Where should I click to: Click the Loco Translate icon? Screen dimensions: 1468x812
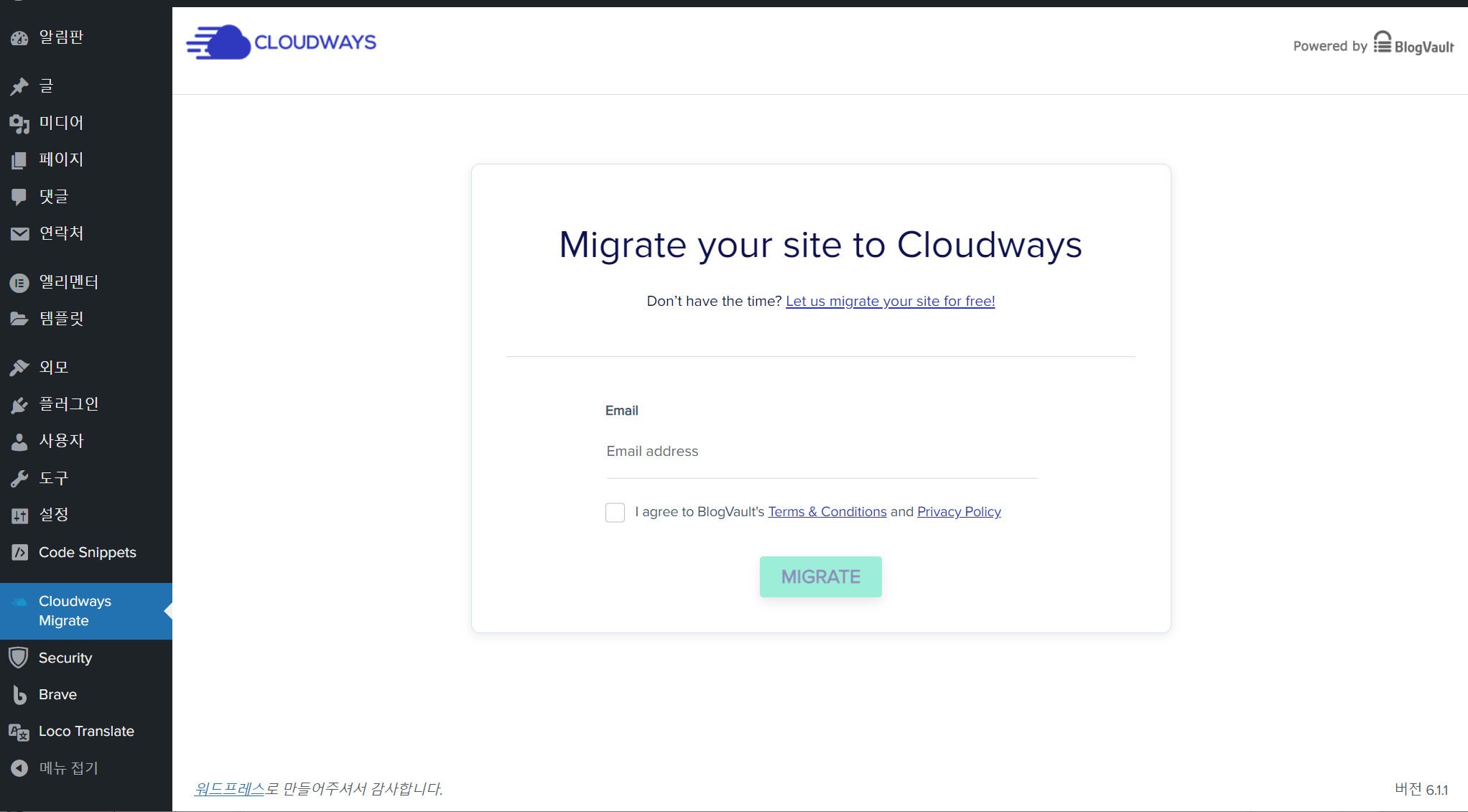[19, 732]
